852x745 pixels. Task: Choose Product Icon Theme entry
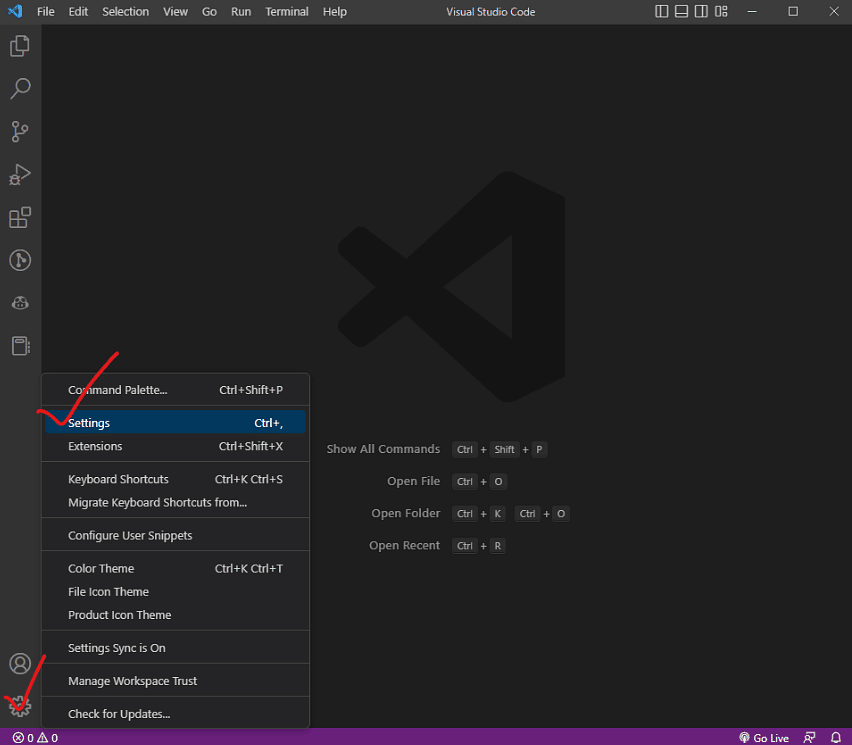pyautogui.click(x=176, y=615)
